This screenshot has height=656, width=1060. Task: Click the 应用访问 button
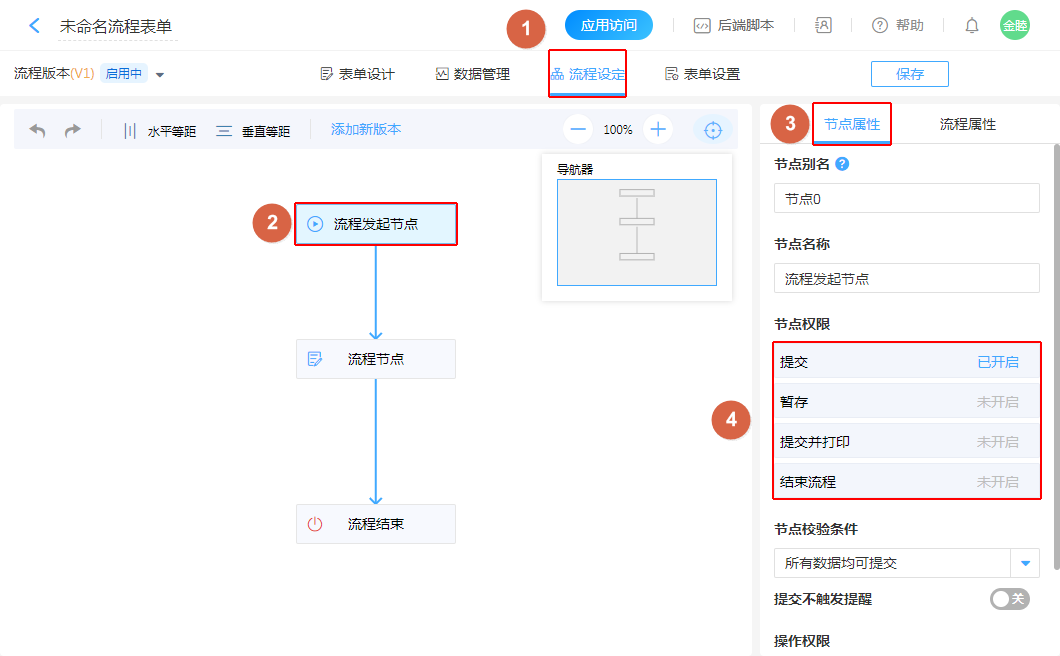tap(608, 26)
